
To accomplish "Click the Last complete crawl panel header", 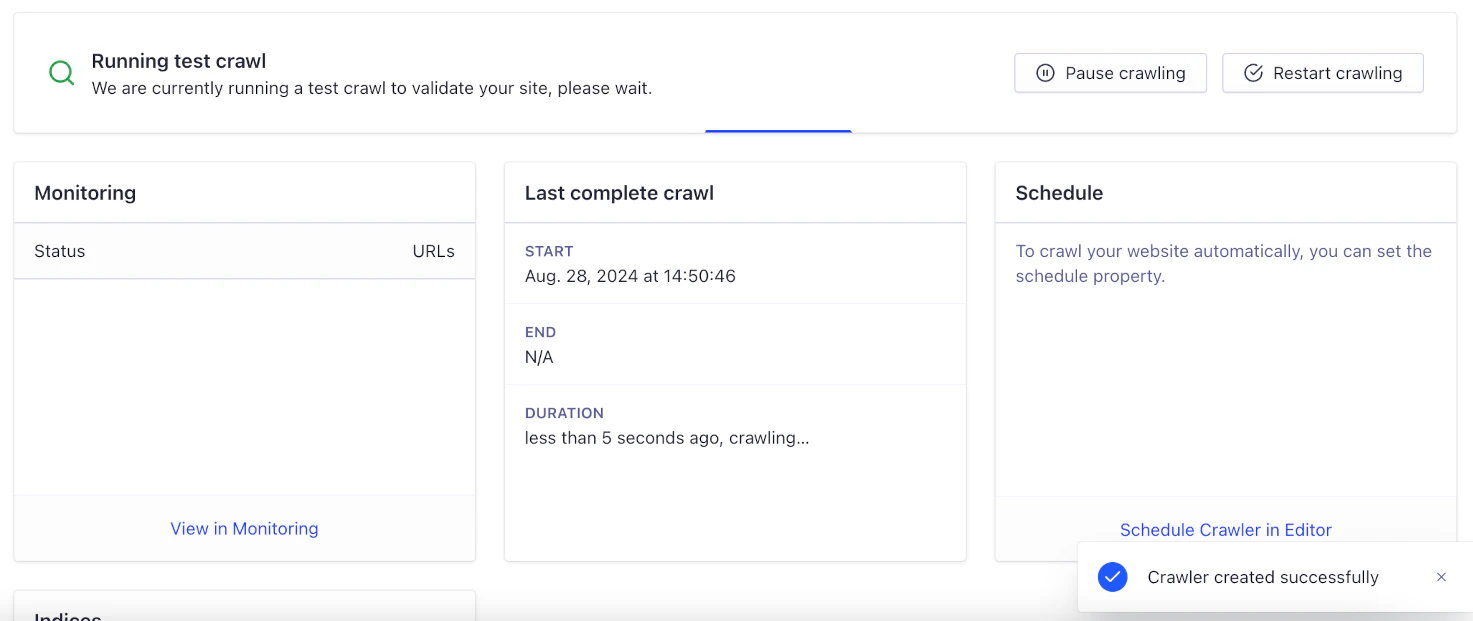I will point(618,192).
